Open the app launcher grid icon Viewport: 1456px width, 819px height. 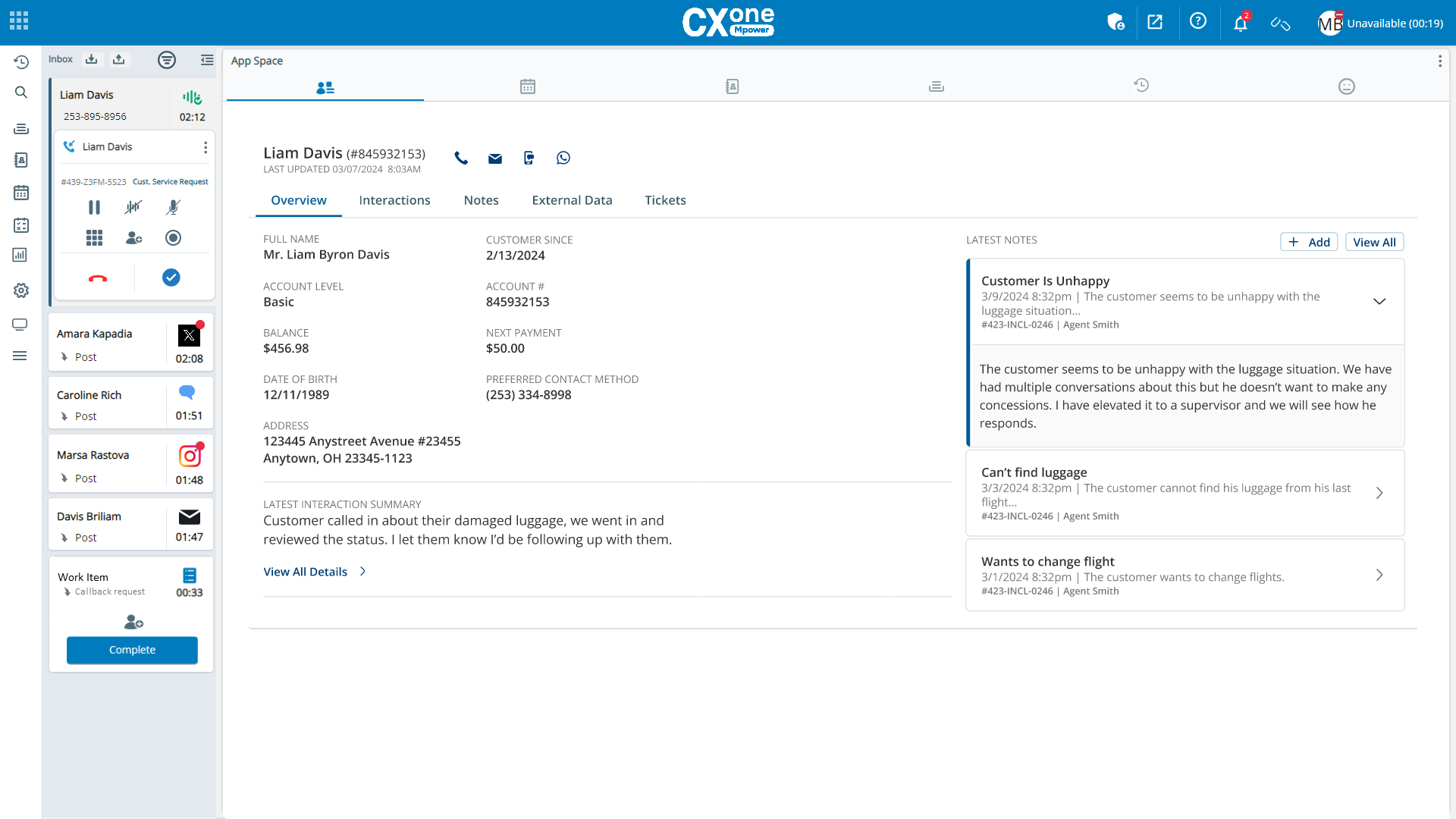coord(19,20)
